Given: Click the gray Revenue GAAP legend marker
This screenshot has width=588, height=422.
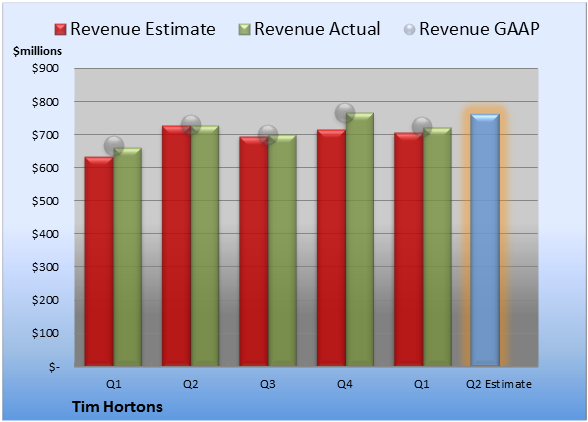Looking at the screenshot, I should [x=410, y=30].
